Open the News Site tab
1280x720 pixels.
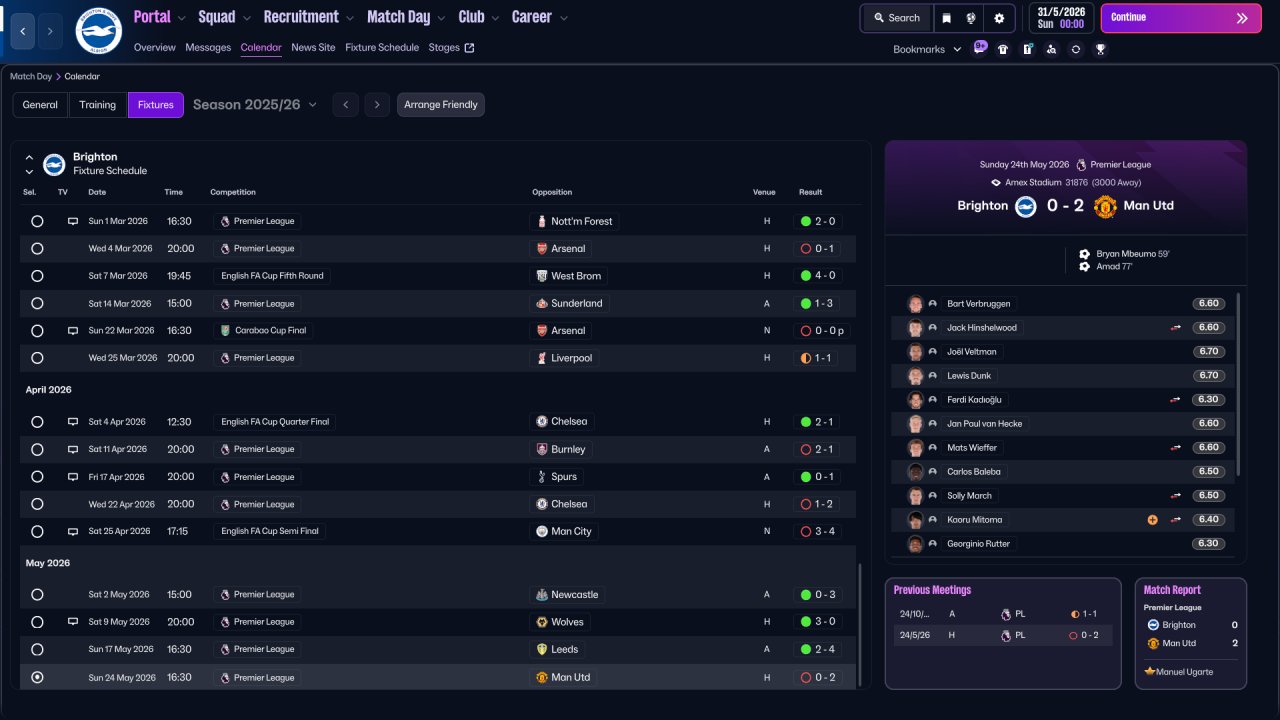click(x=313, y=48)
